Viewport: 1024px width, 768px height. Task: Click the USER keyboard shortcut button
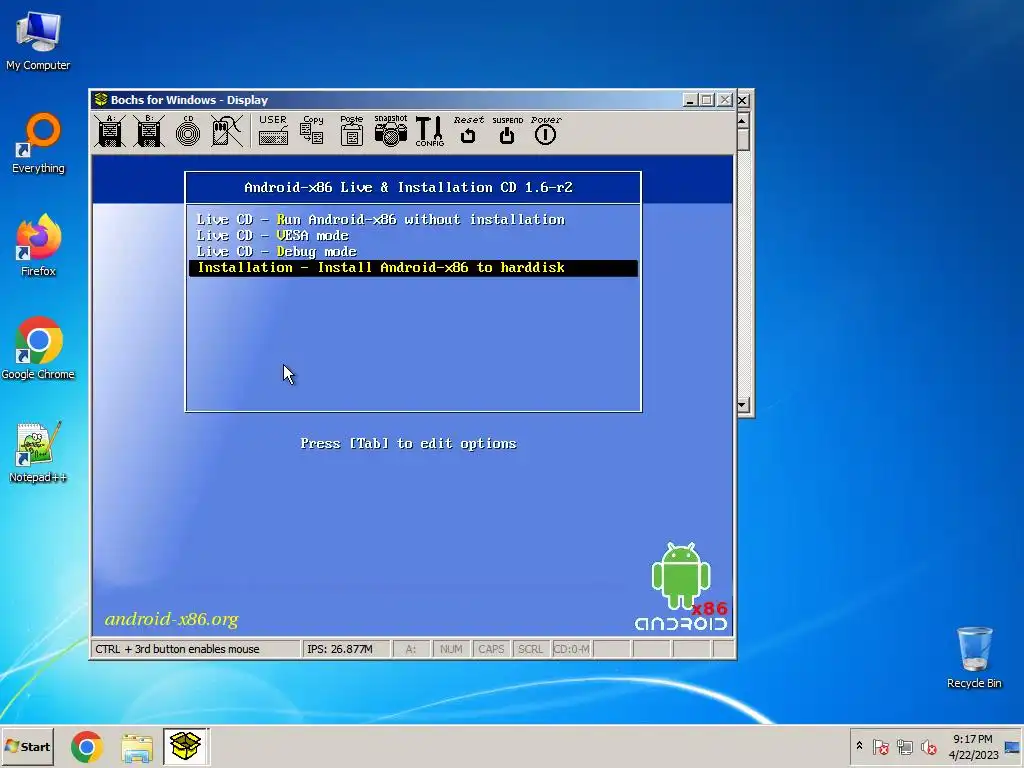(273, 131)
